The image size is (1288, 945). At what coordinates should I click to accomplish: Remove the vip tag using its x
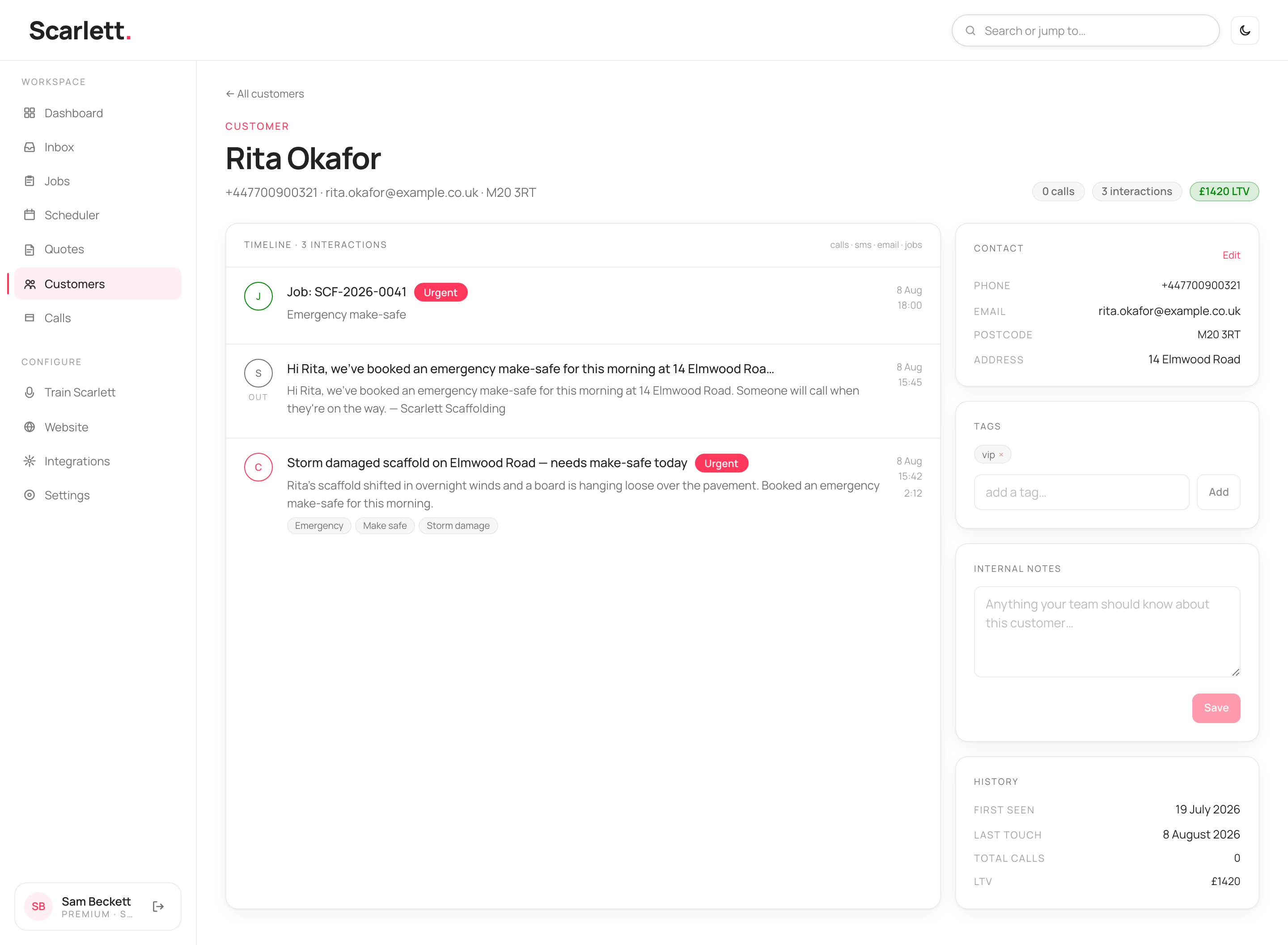click(x=1001, y=455)
